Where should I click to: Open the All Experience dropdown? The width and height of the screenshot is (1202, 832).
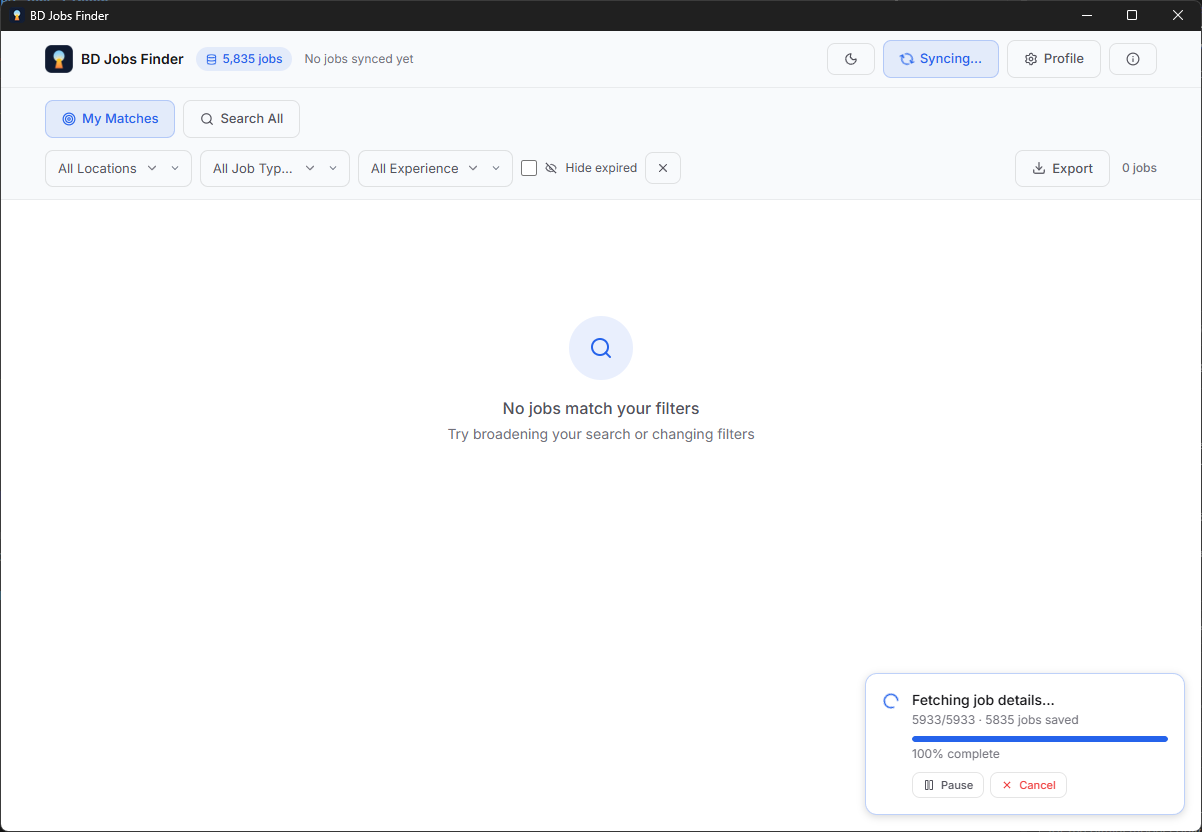[435, 168]
